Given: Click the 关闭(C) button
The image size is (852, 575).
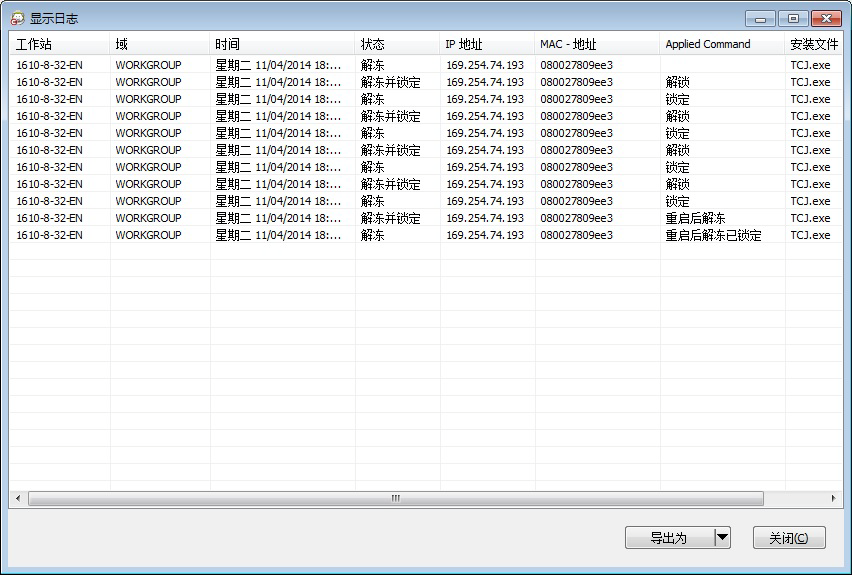Looking at the screenshot, I should pos(789,538).
